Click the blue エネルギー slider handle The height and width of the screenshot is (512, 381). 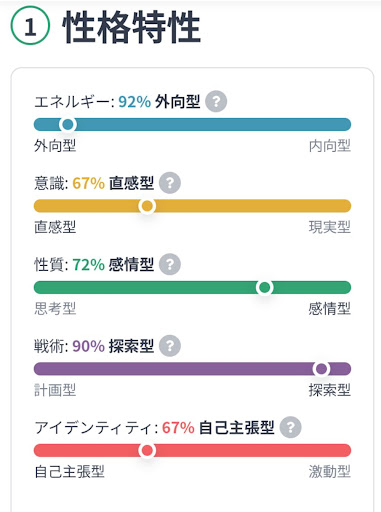click(x=68, y=124)
